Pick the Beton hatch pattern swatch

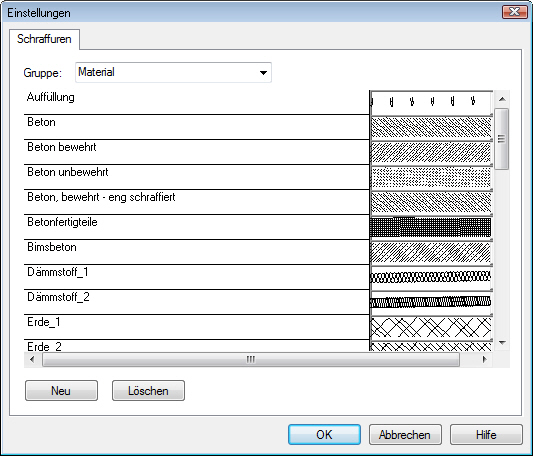coord(431,128)
